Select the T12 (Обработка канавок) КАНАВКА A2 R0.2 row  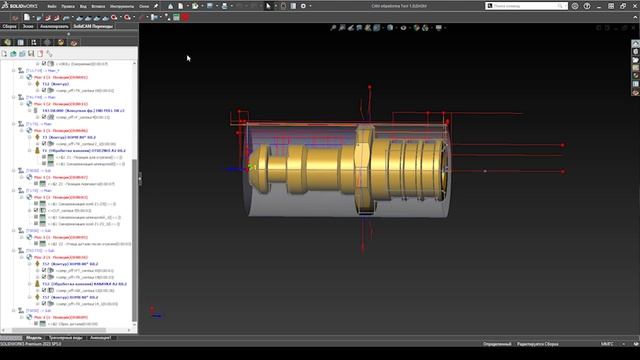pos(84,284)
